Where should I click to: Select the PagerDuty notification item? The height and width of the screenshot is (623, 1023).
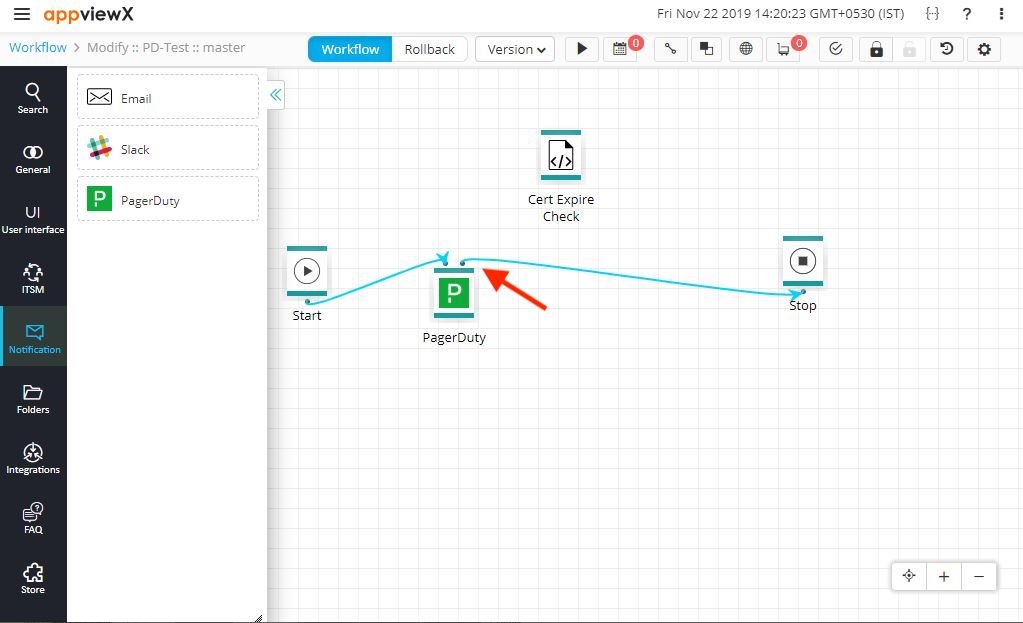[167, 198]
